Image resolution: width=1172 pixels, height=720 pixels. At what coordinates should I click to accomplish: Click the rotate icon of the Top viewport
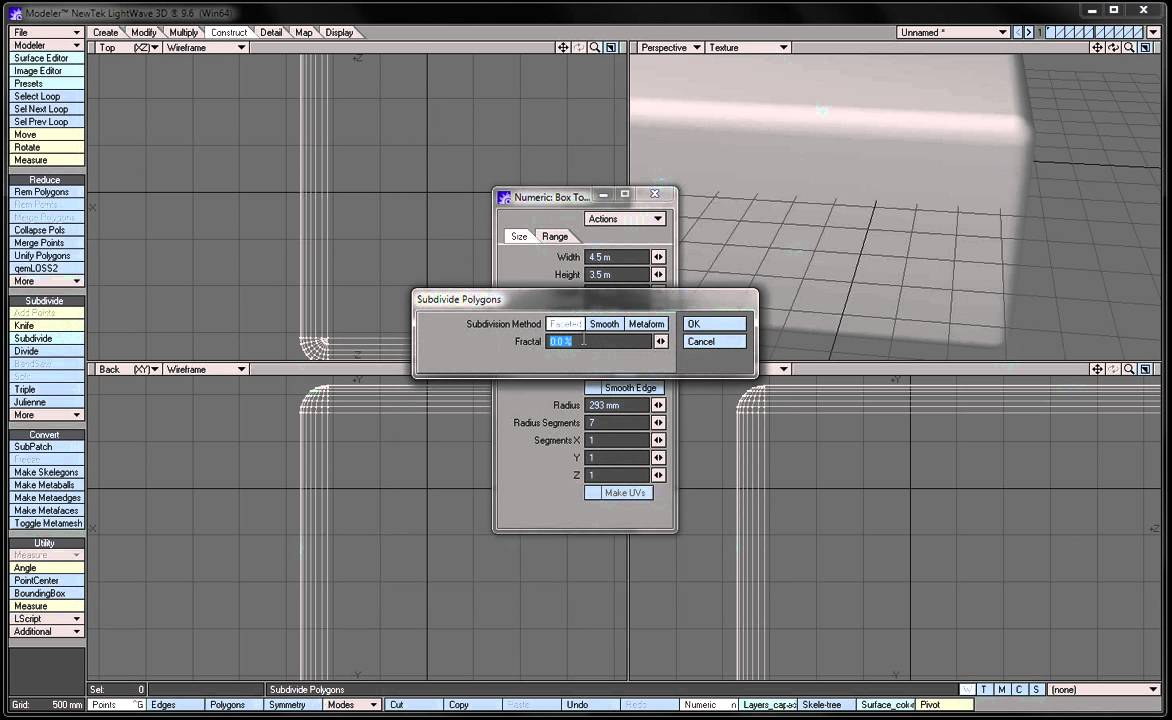point(579,47)
